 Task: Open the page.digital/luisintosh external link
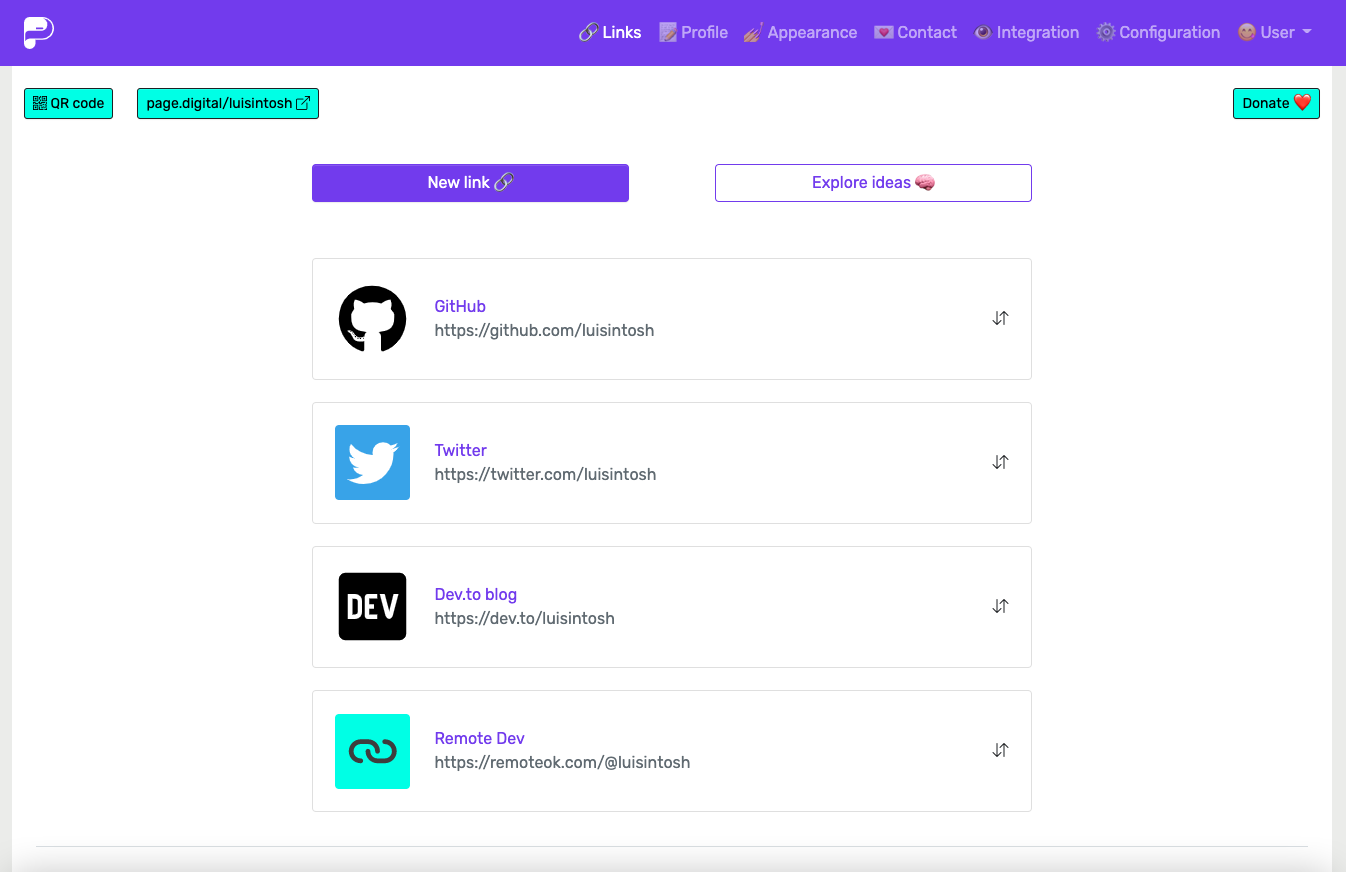pos(228,103)
